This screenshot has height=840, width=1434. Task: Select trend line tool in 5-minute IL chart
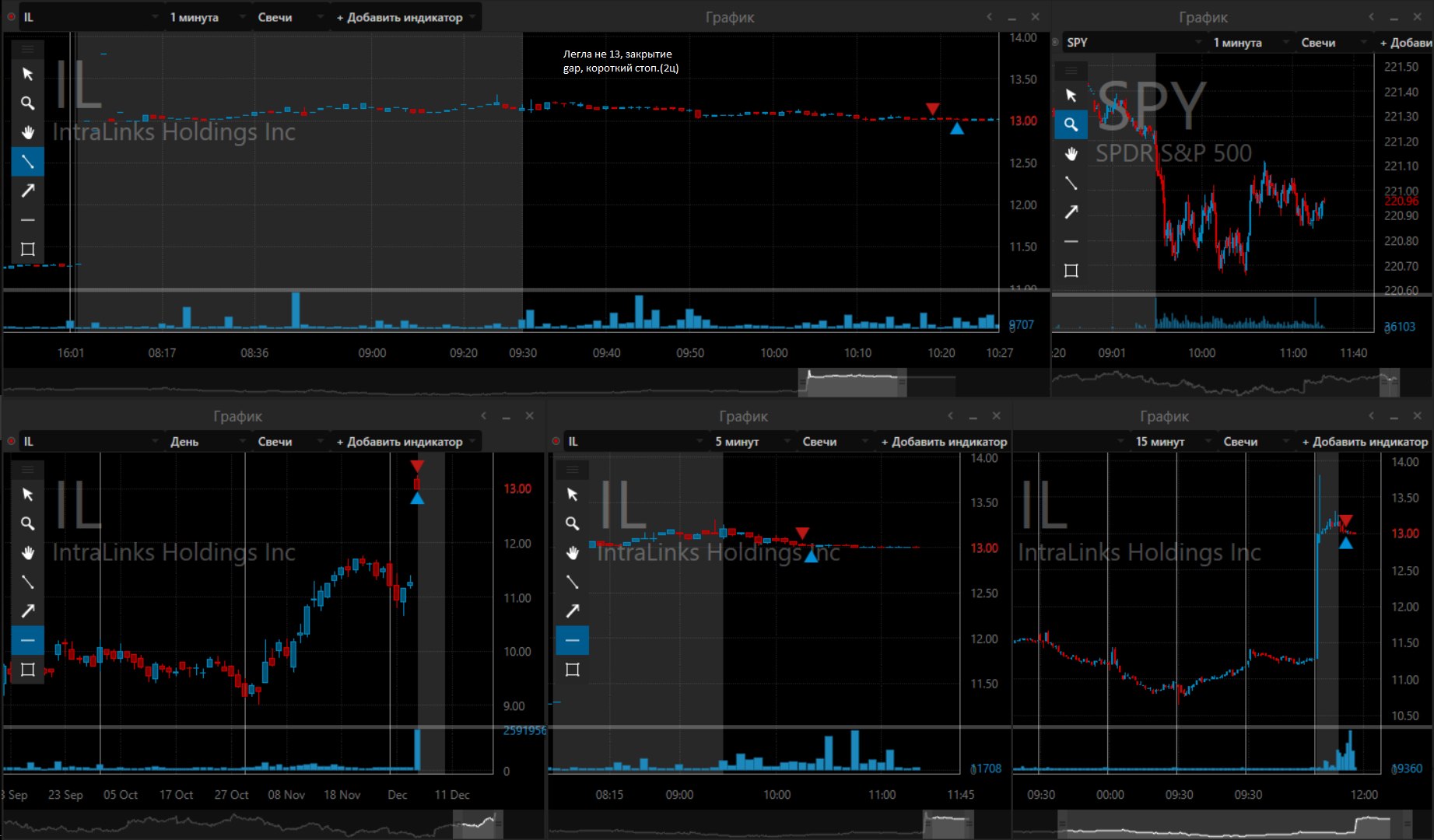(x=573, y=582)
